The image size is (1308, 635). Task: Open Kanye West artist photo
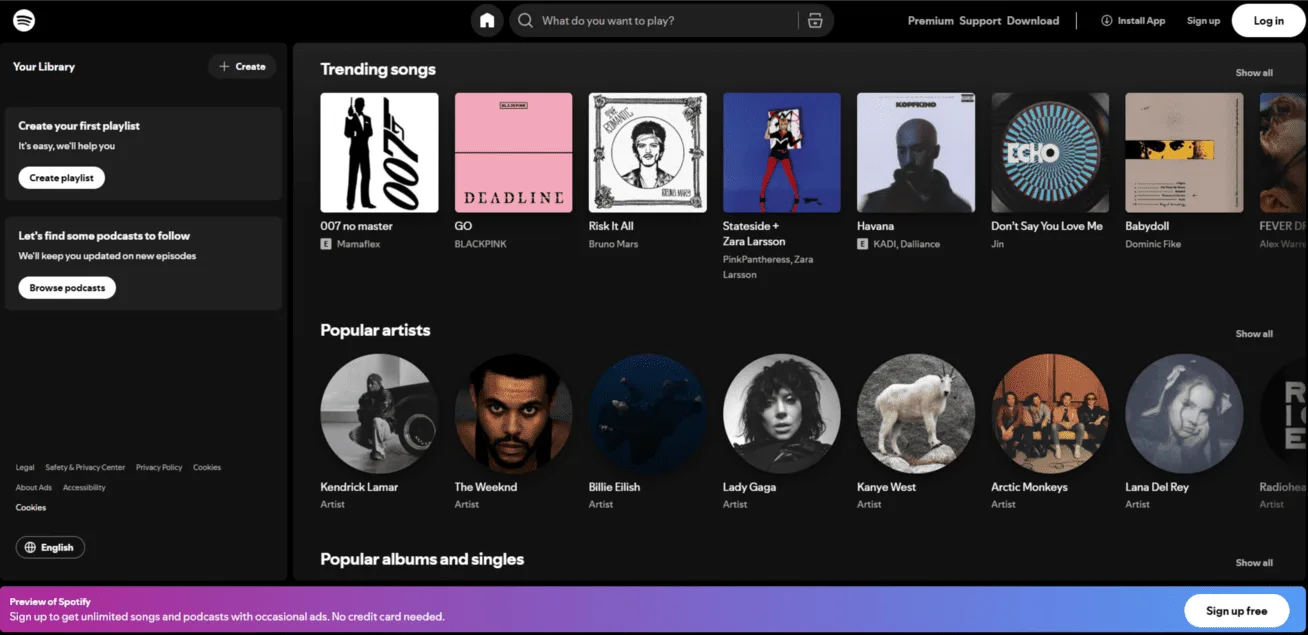[x=916, y=413]
